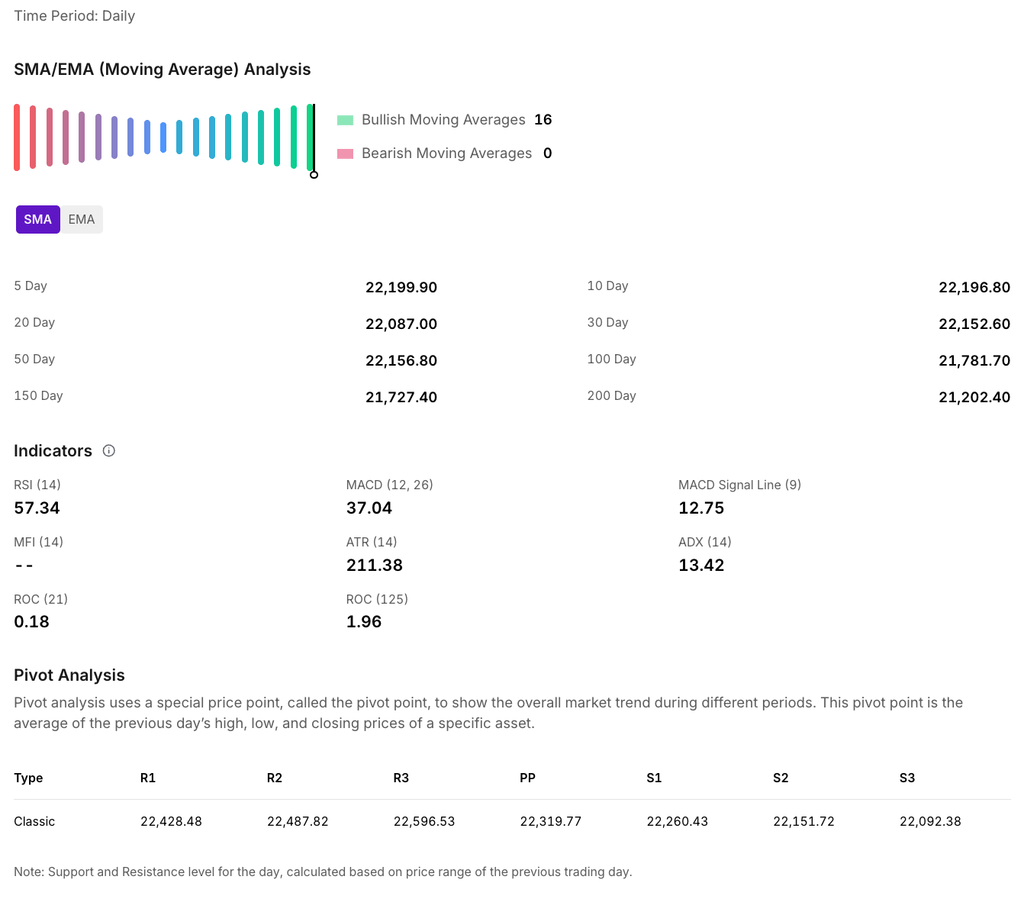
Task: Click the 5 Day SMA value 22,199.90
Action: (401, 288)
